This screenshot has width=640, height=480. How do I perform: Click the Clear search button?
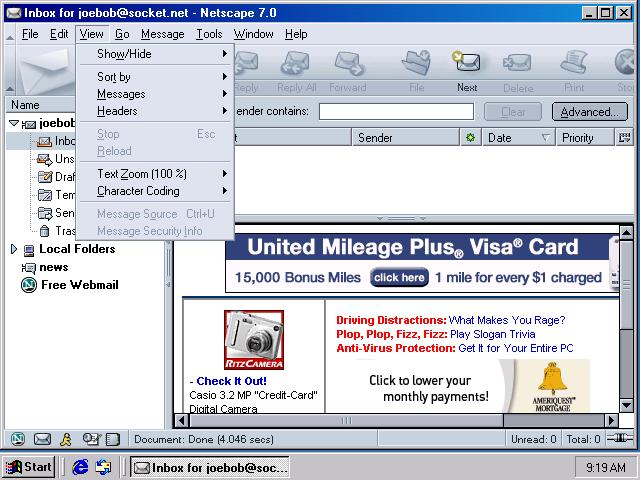coord(513,112)
